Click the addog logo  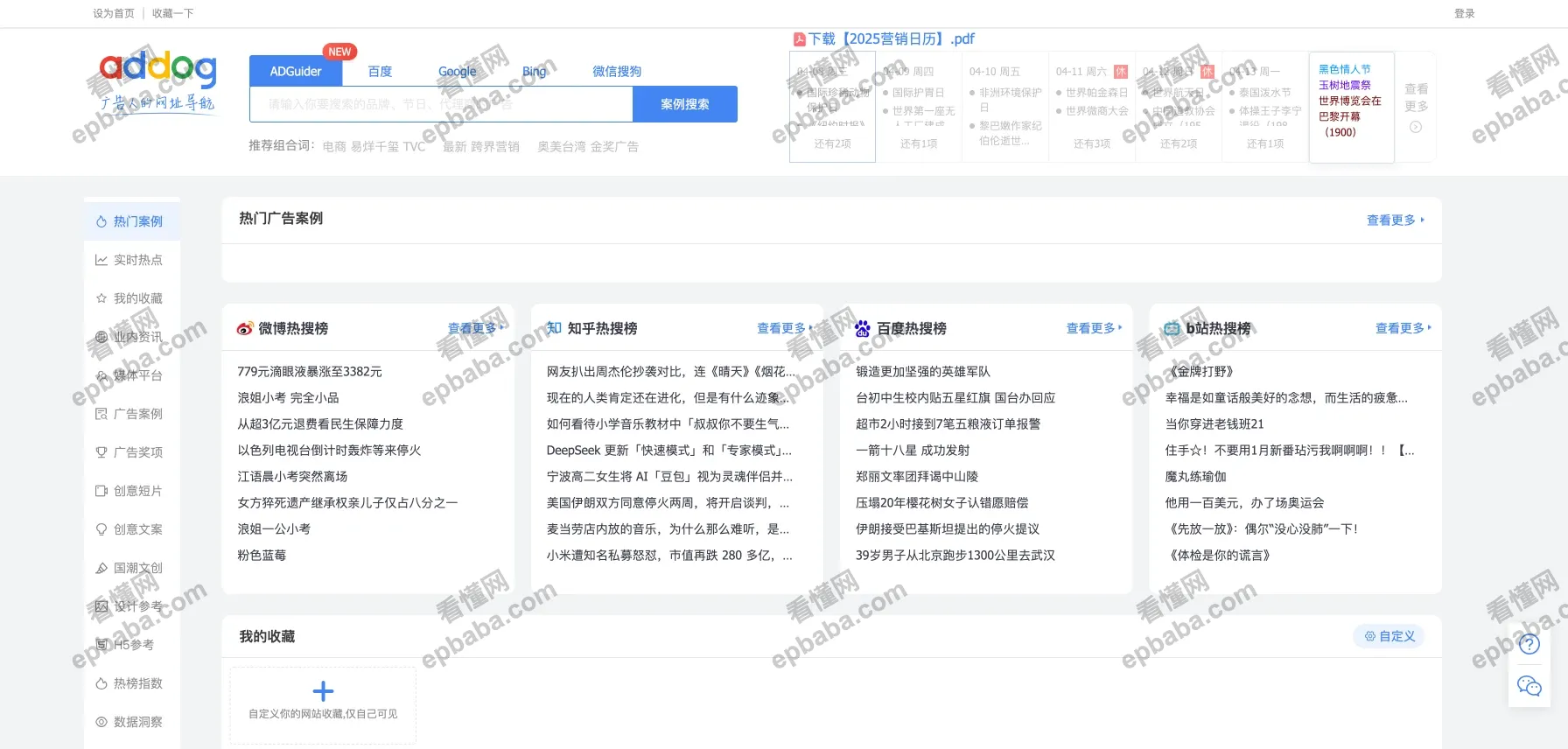point(157,82)
